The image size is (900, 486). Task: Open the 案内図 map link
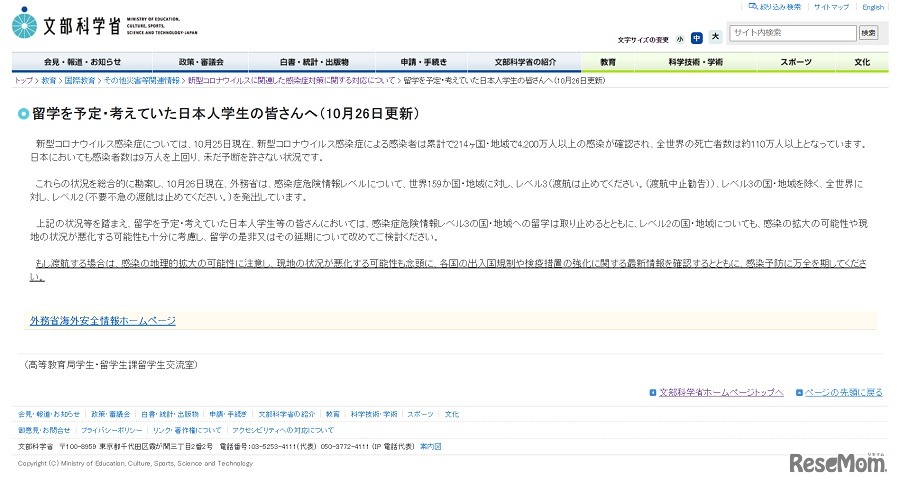pyautogui.click(x=430, y=446)
